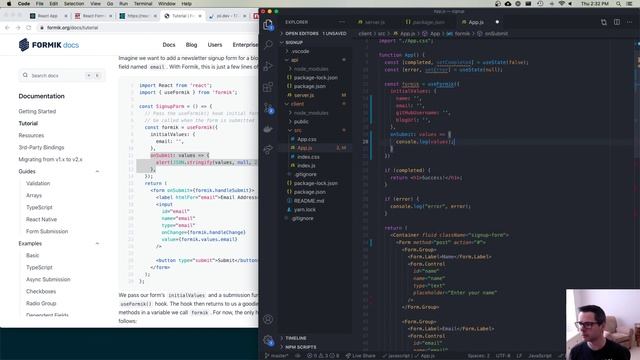This screenshot has height=360, width=640.
Task: Click the Wi-Fi icon in the menu bar
Action: pyautogui.click(x=562, y=4)
